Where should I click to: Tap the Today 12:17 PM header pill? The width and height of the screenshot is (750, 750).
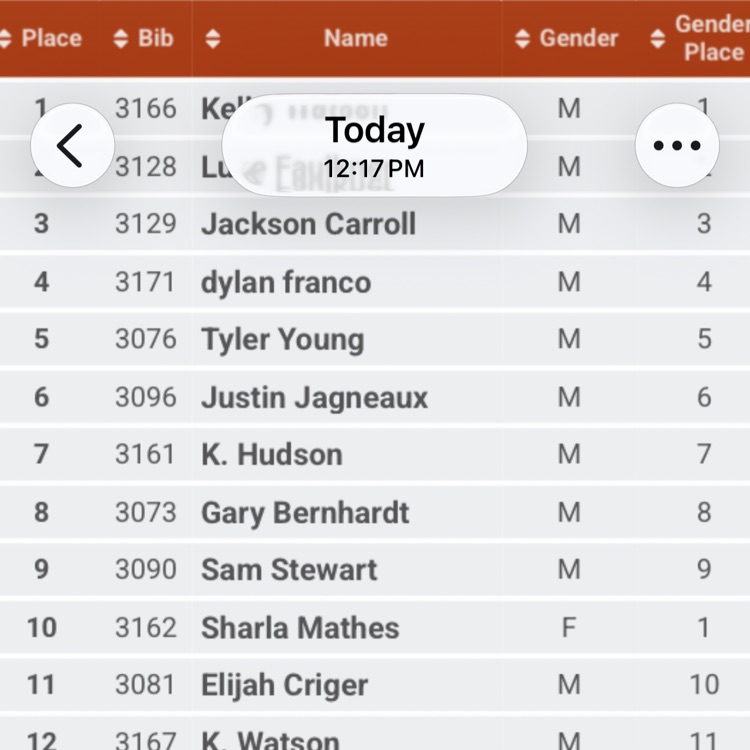tap(375, 145)
